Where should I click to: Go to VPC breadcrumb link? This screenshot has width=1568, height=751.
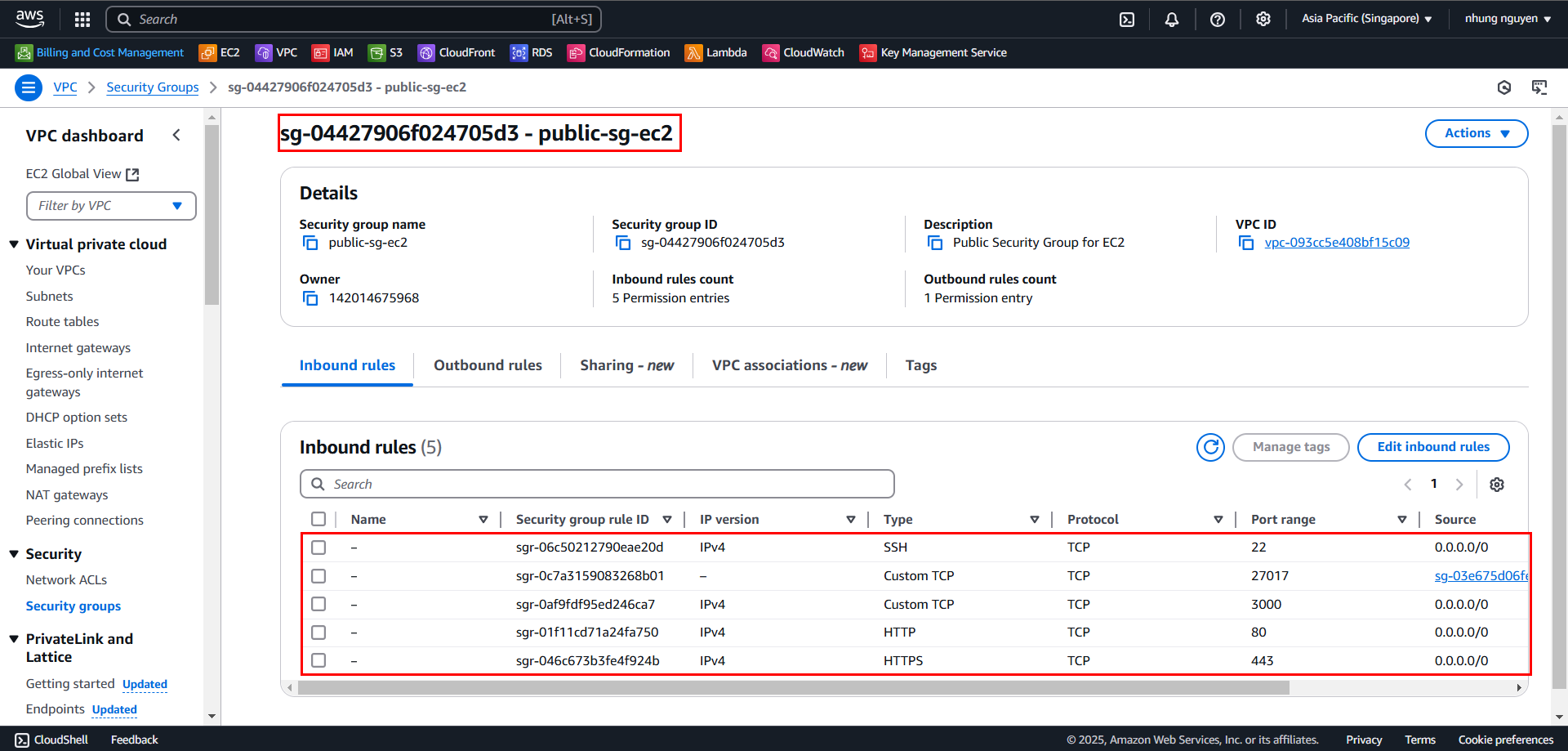click(65, 87)
